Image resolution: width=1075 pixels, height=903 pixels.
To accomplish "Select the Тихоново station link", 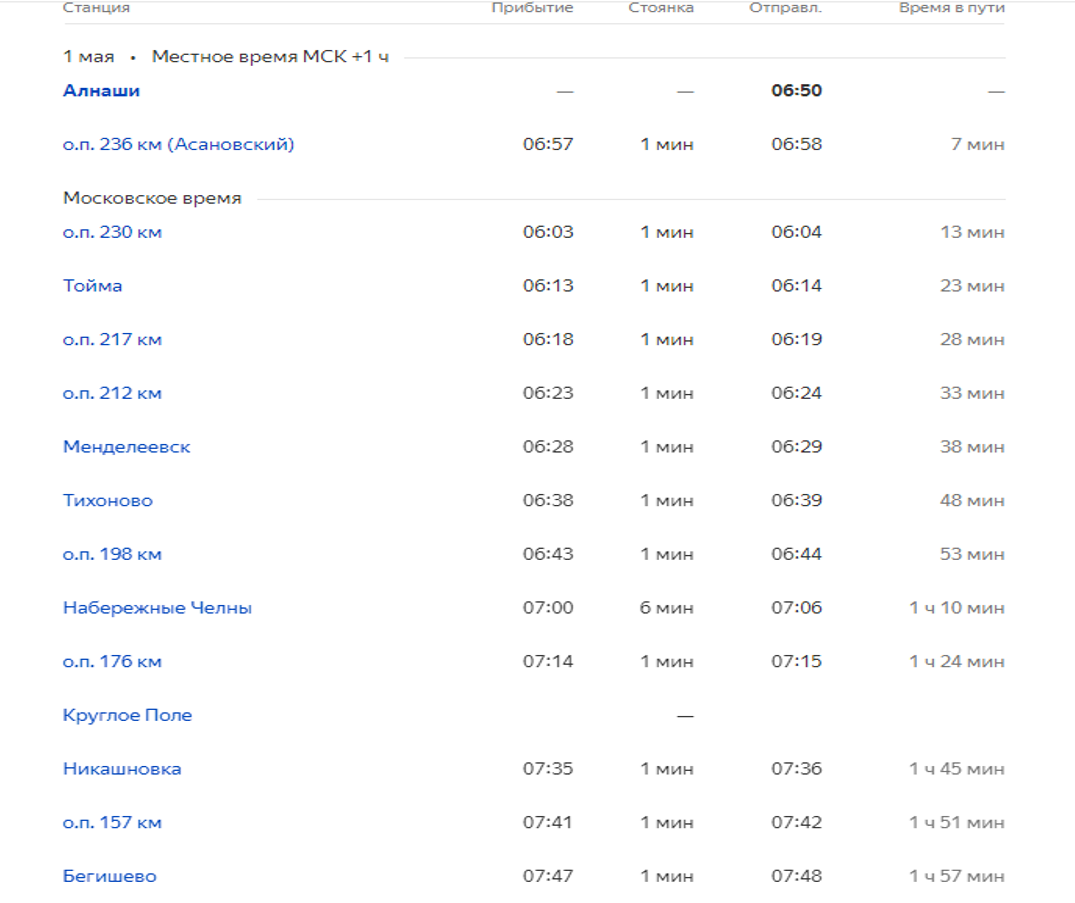I will tap(108, 501).
